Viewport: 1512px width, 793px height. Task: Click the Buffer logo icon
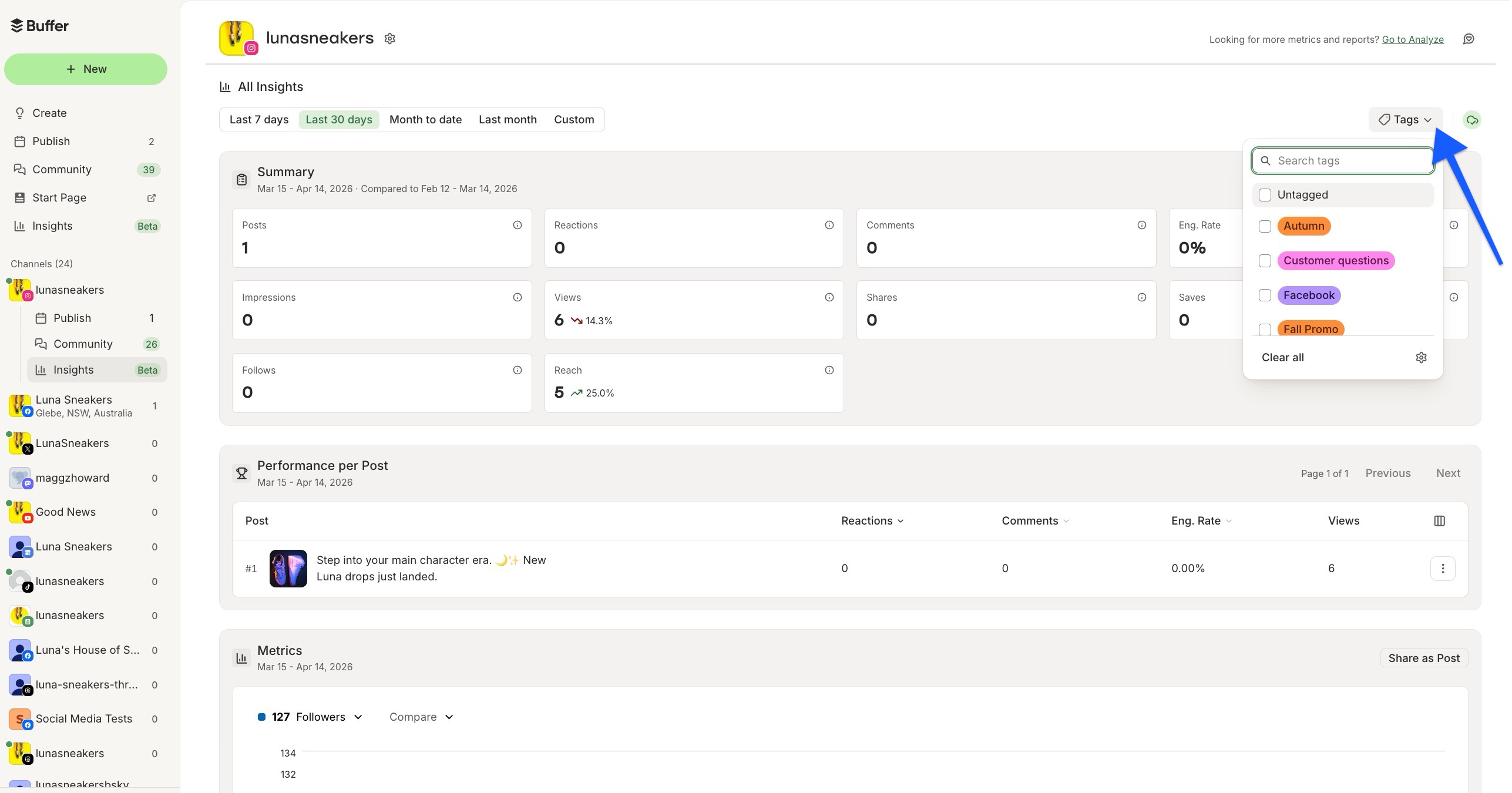point(16,25)
